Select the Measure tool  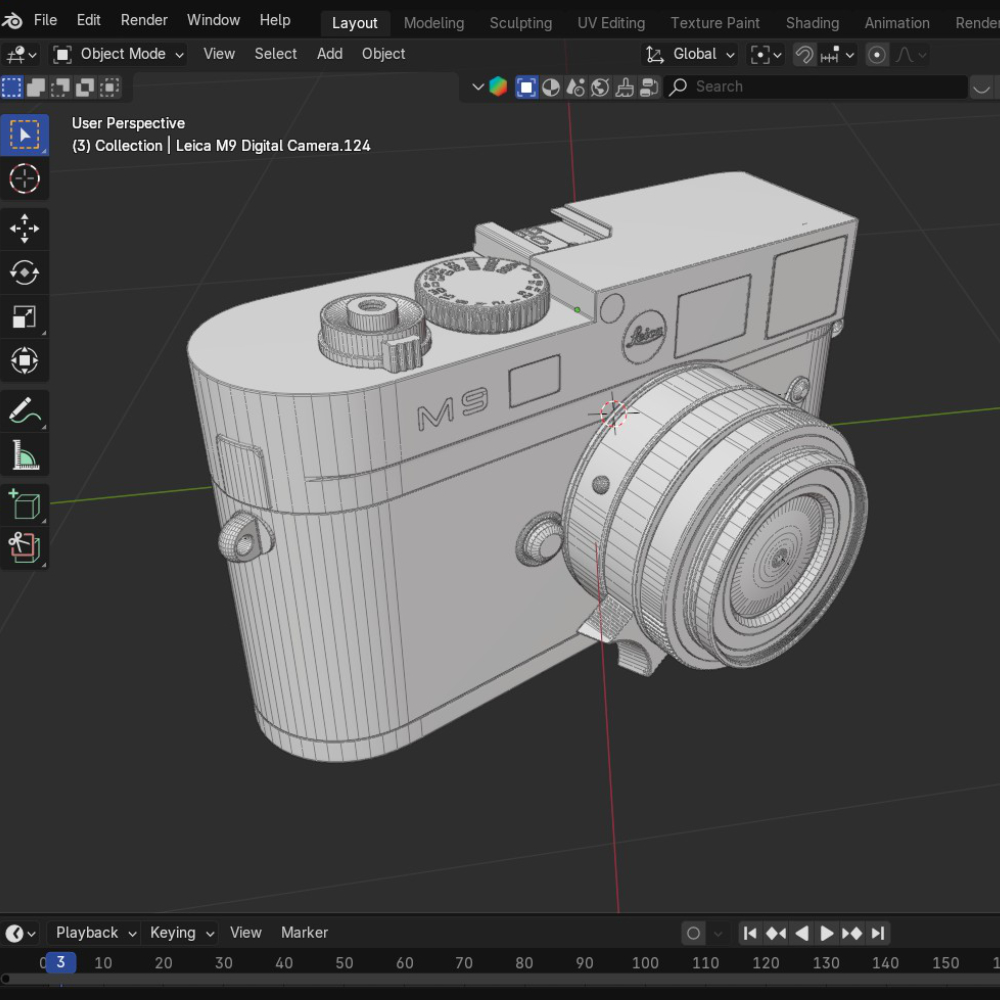24,456
